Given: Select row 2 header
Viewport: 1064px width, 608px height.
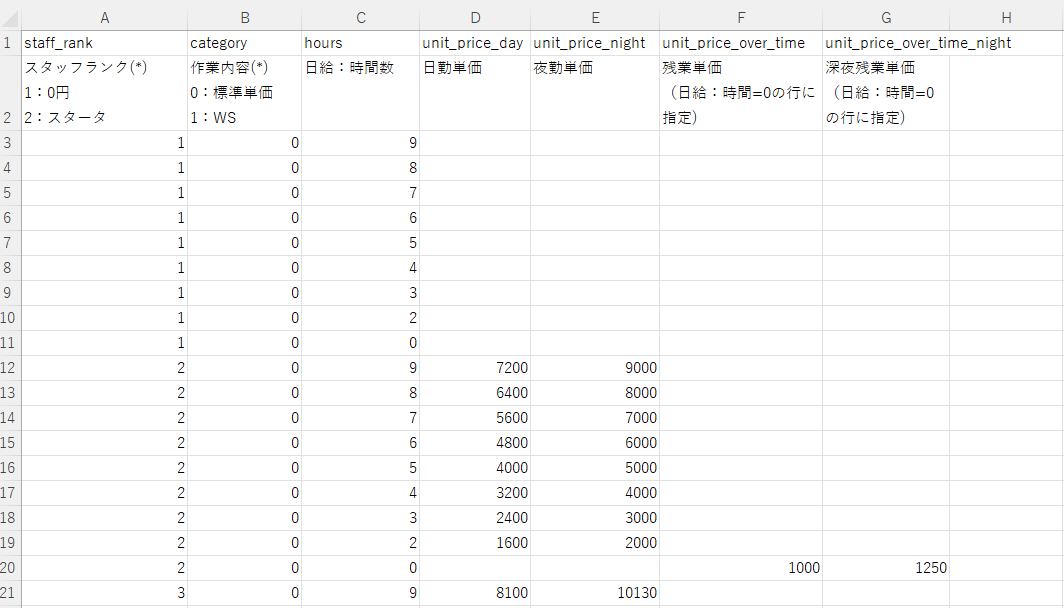Looking at the screenshot, I should coord(10,93).
